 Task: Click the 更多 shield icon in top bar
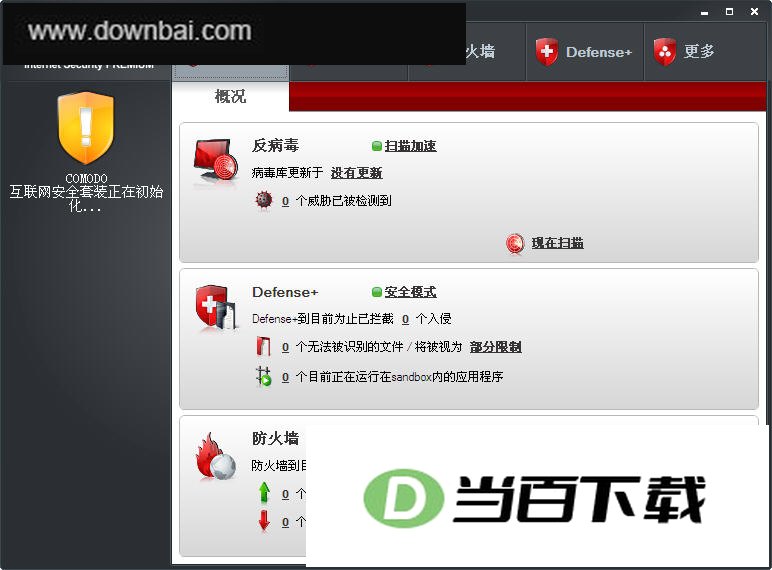pos(665,52)
